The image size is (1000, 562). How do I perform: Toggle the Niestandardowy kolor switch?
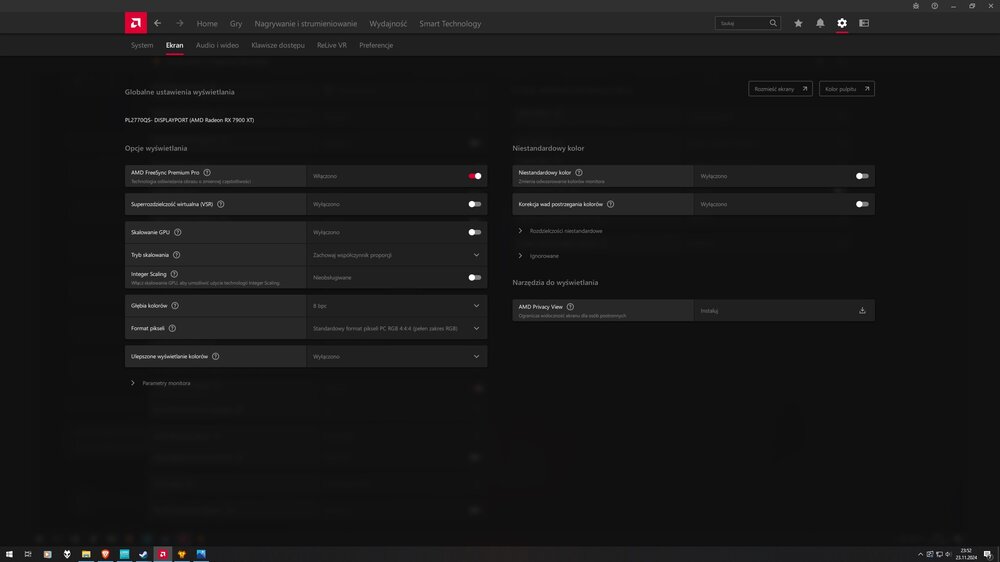coord(862,176)
